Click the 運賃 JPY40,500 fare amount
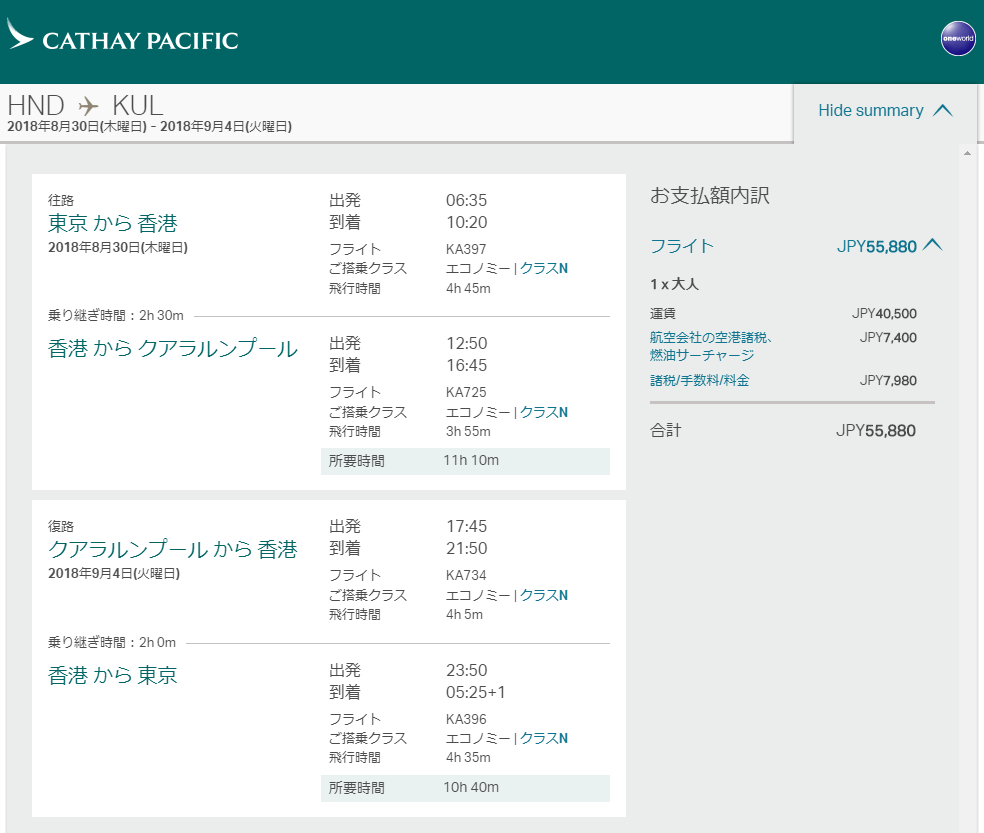The width and height of the screenshot is (984, 833). (x=884, y=313)
